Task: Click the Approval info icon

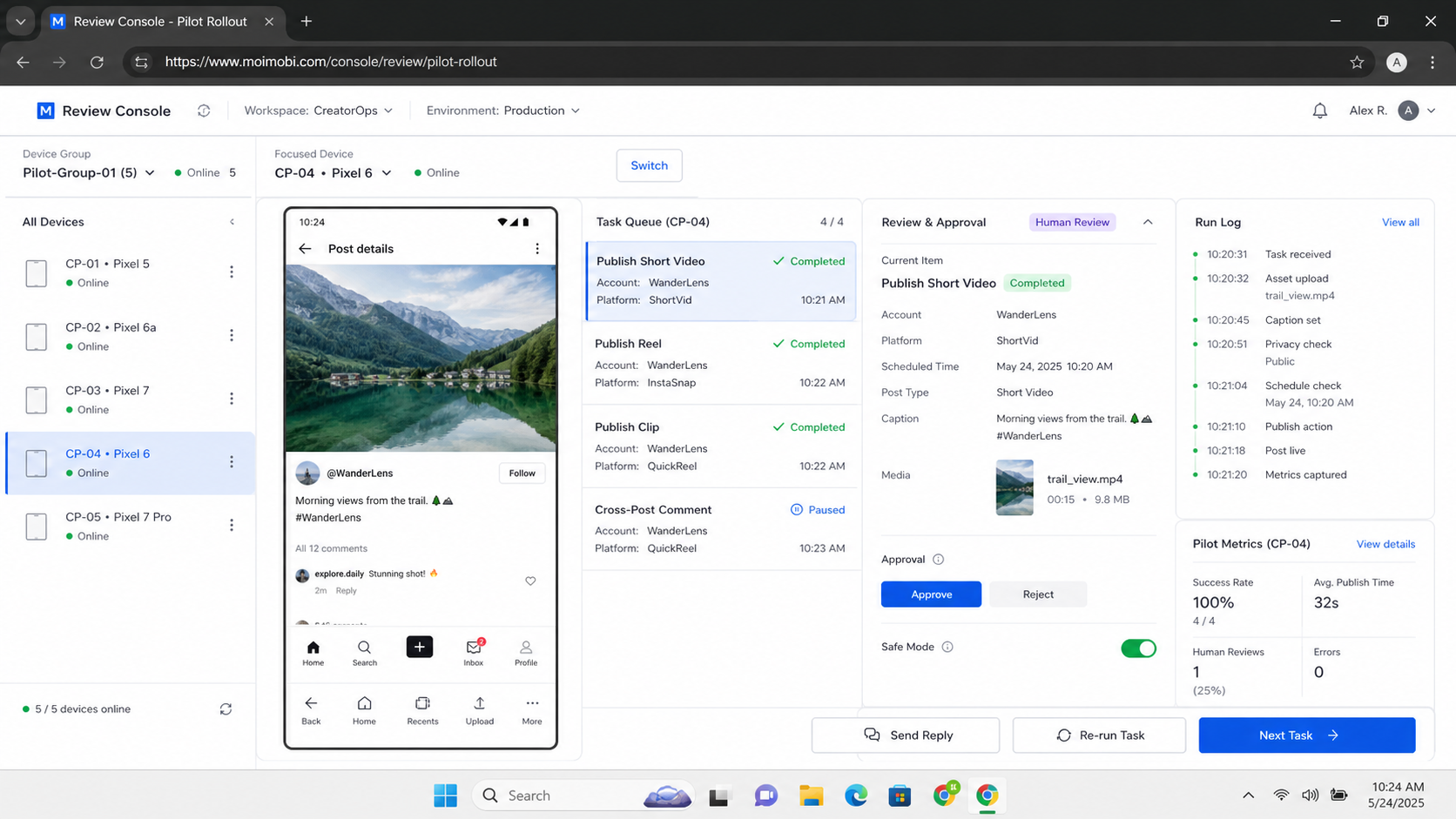Action: click(938, 560)
